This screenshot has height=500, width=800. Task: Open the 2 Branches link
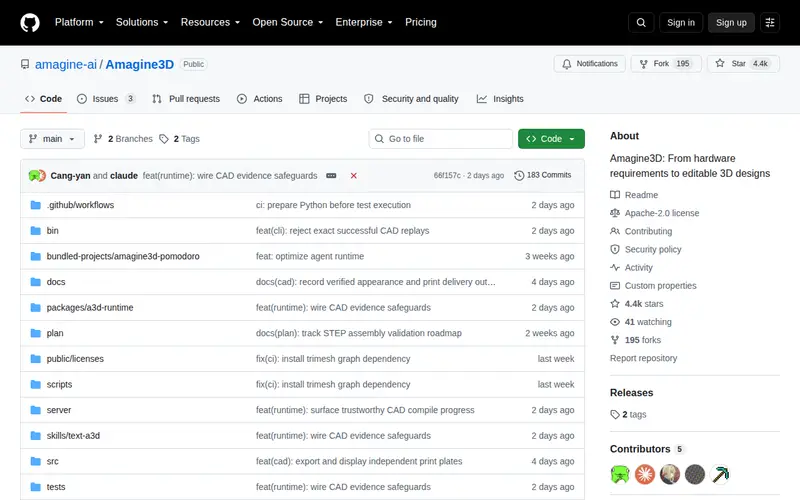point(123,139)
